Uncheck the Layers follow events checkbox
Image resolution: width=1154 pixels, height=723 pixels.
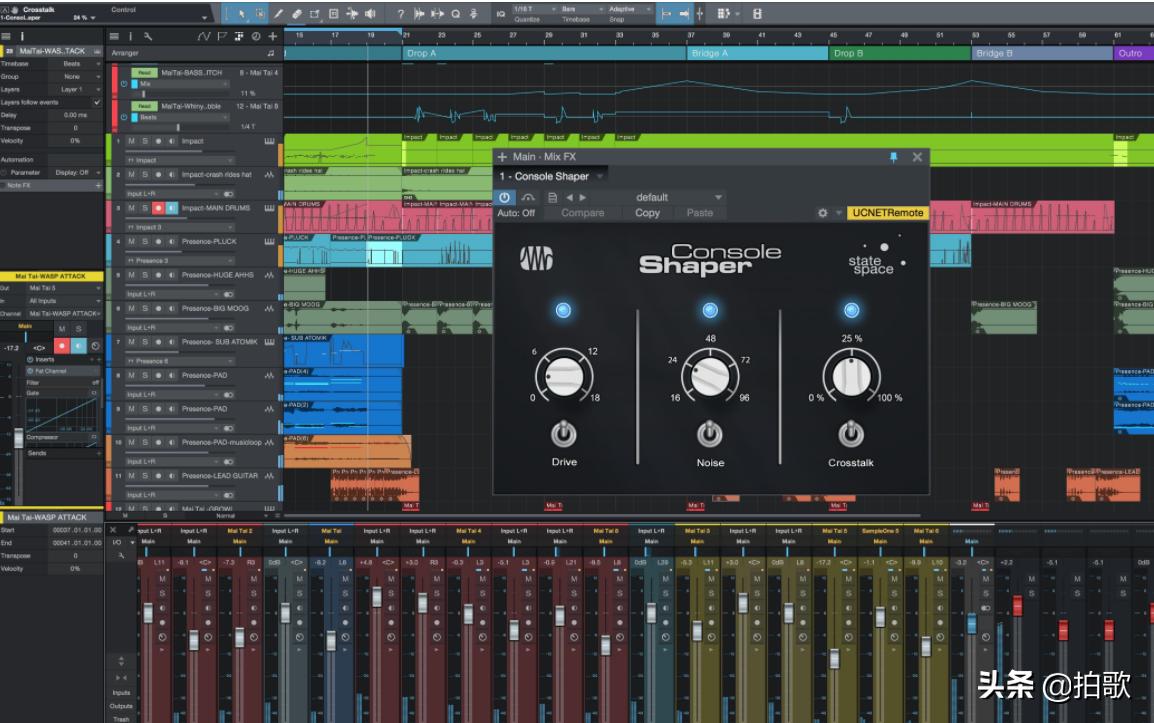point(97,102)
